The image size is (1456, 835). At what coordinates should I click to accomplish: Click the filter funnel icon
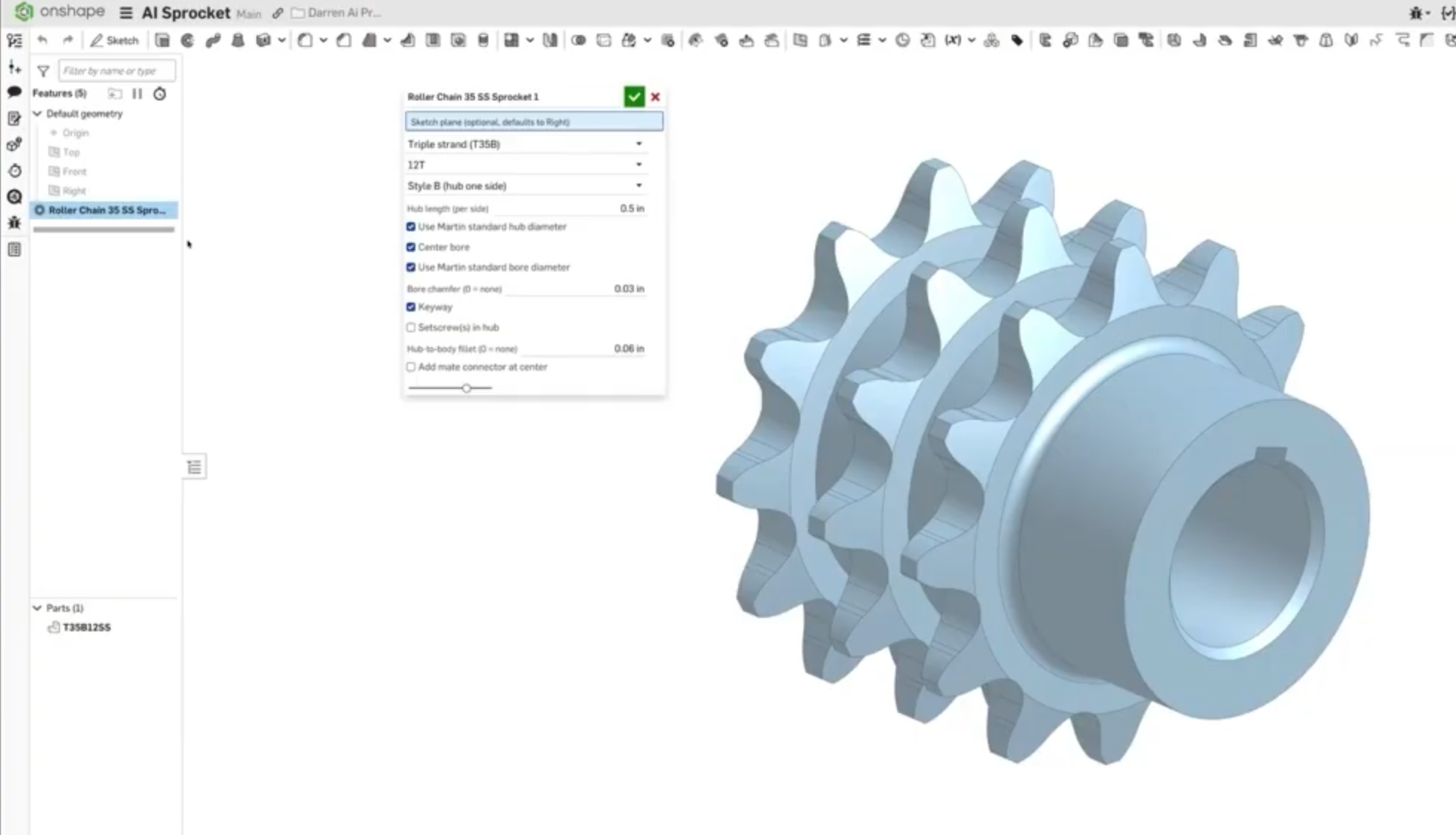tap(43, 71)
